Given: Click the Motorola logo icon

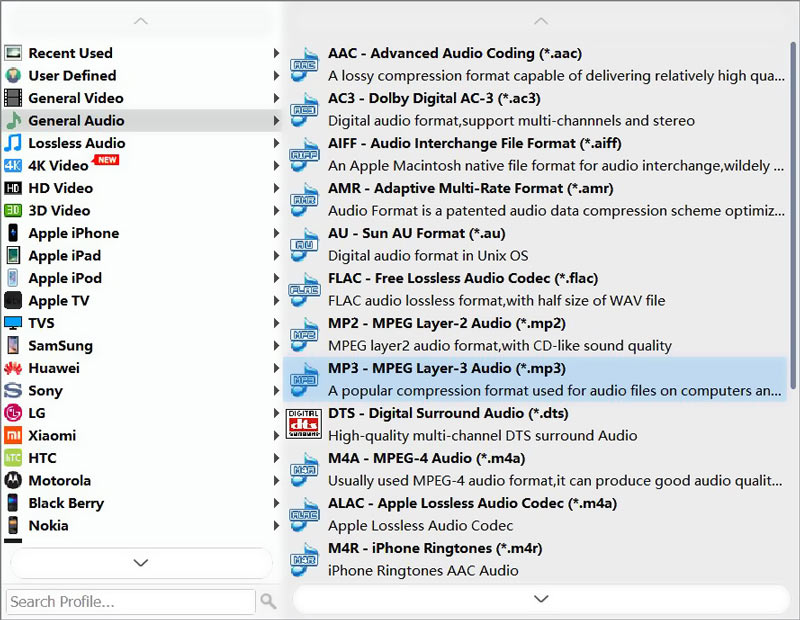Looking at the screenshot, I should tap(13, 480).
